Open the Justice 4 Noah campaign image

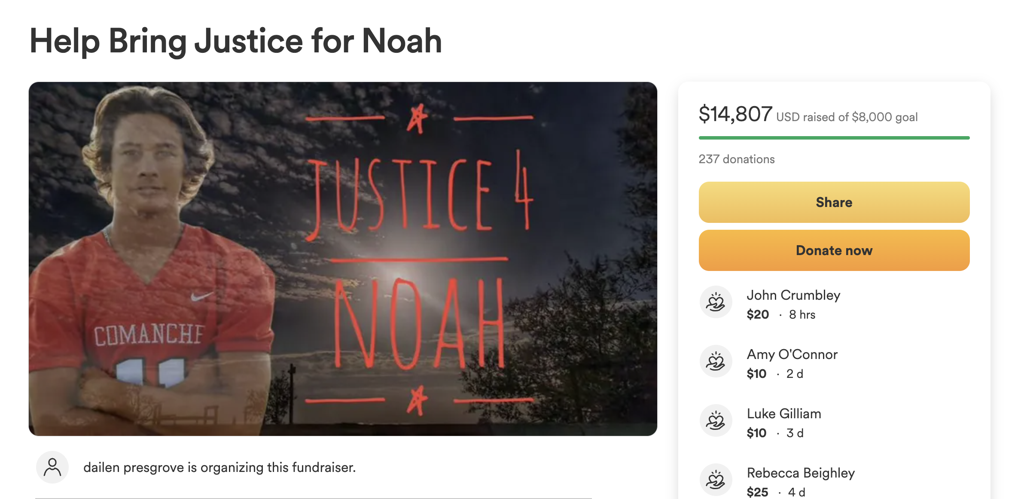343,259
